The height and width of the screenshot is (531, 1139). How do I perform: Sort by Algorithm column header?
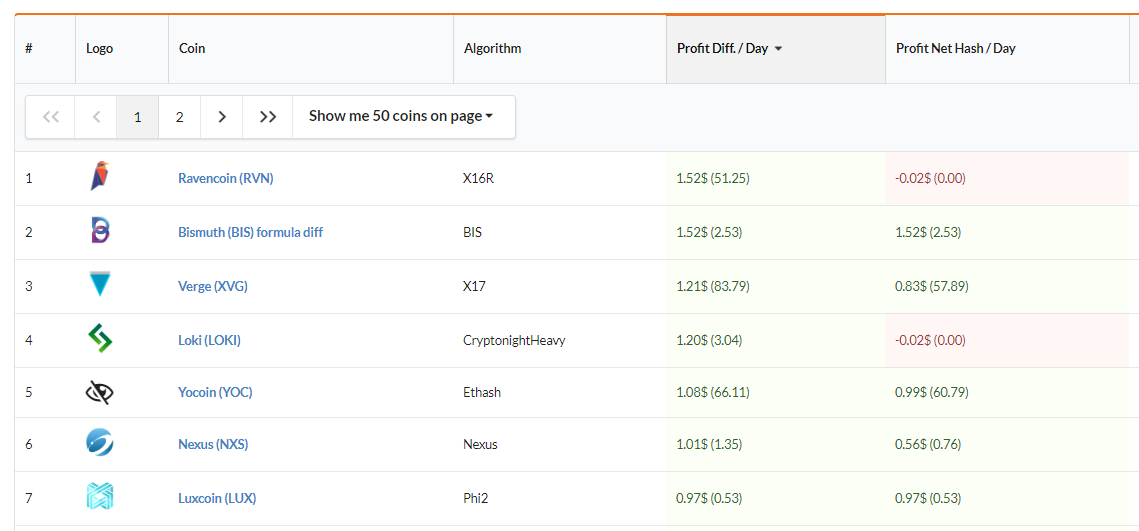(560, 49)
